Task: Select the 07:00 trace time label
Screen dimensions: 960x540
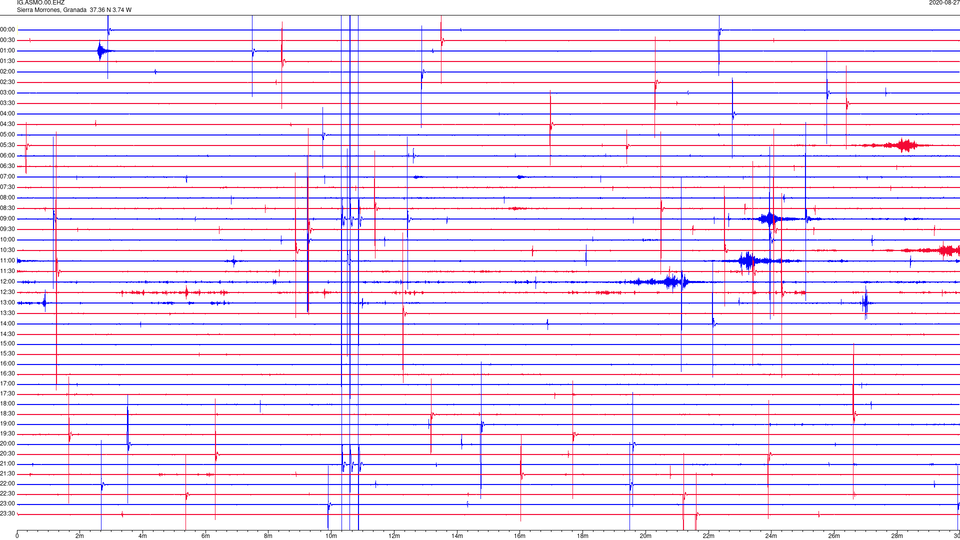Action: 8,177
